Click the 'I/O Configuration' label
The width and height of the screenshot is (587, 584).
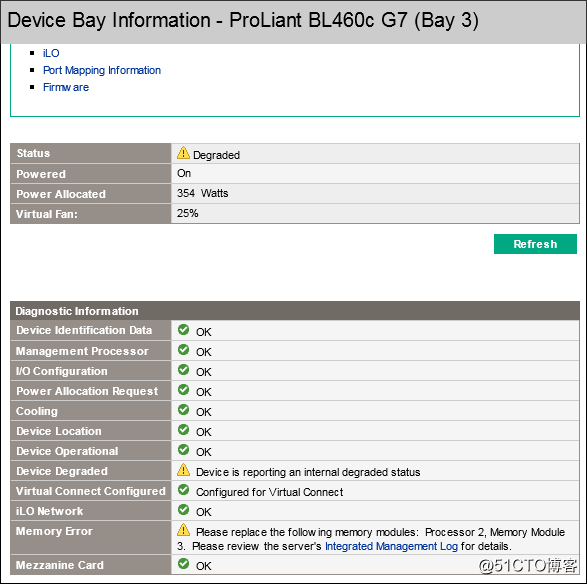coord(62,371)
